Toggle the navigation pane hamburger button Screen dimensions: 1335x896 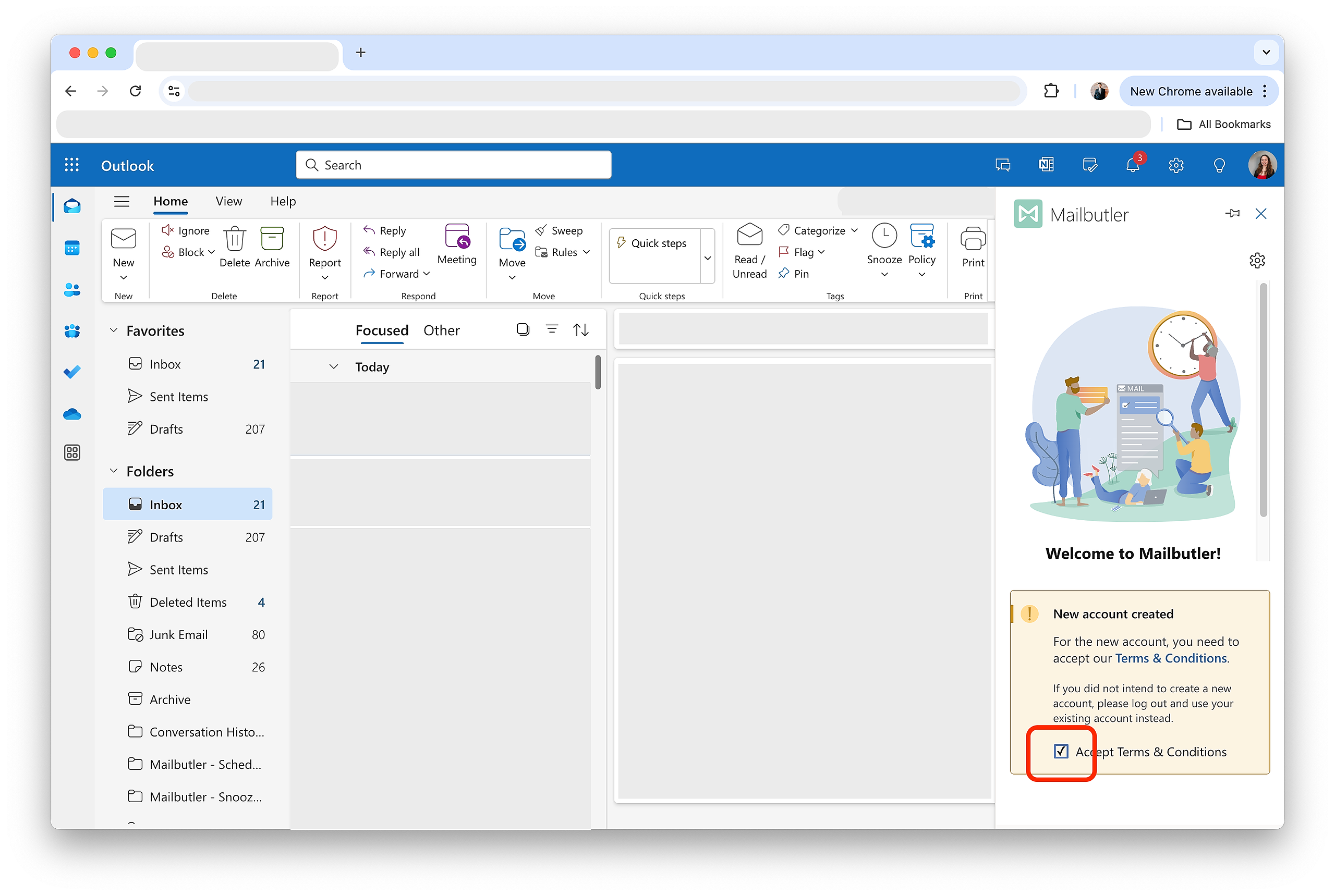122,201
